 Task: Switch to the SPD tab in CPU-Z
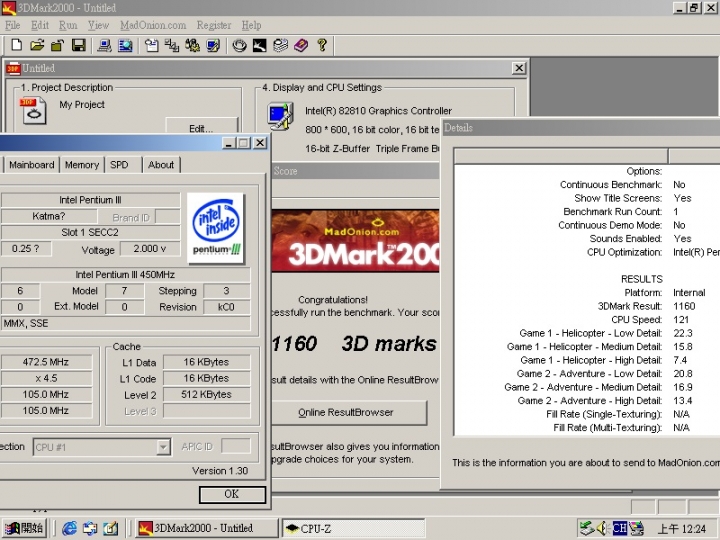pos(119,165)
